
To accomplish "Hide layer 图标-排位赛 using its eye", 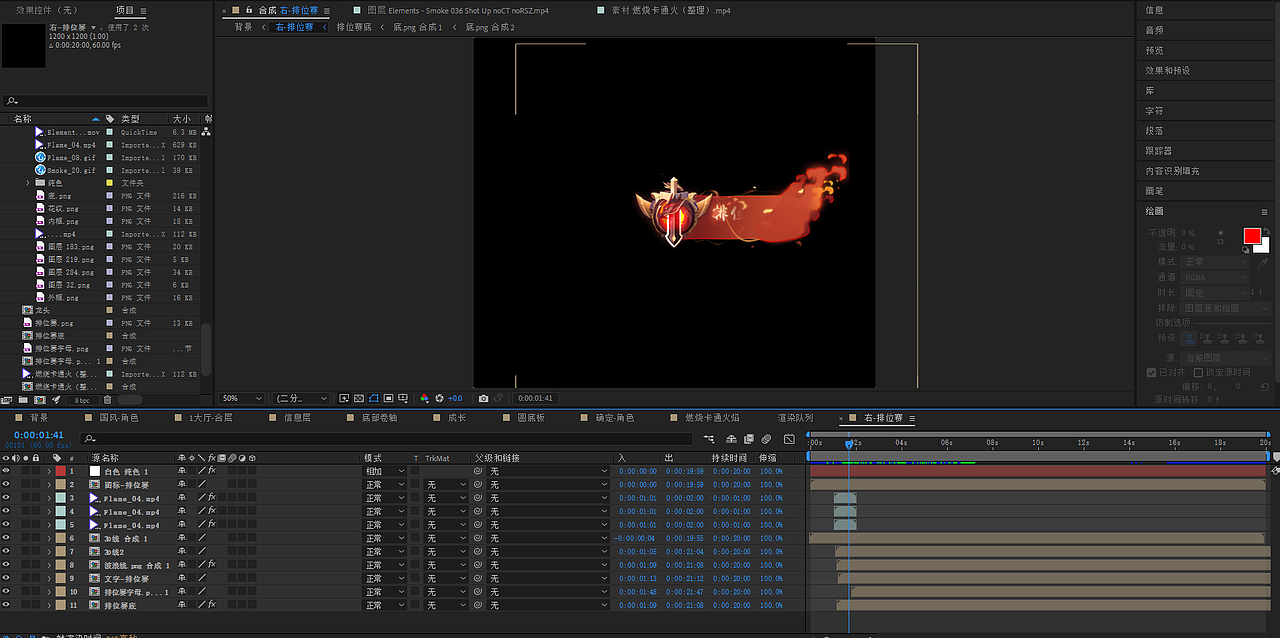I will point(6,484).
